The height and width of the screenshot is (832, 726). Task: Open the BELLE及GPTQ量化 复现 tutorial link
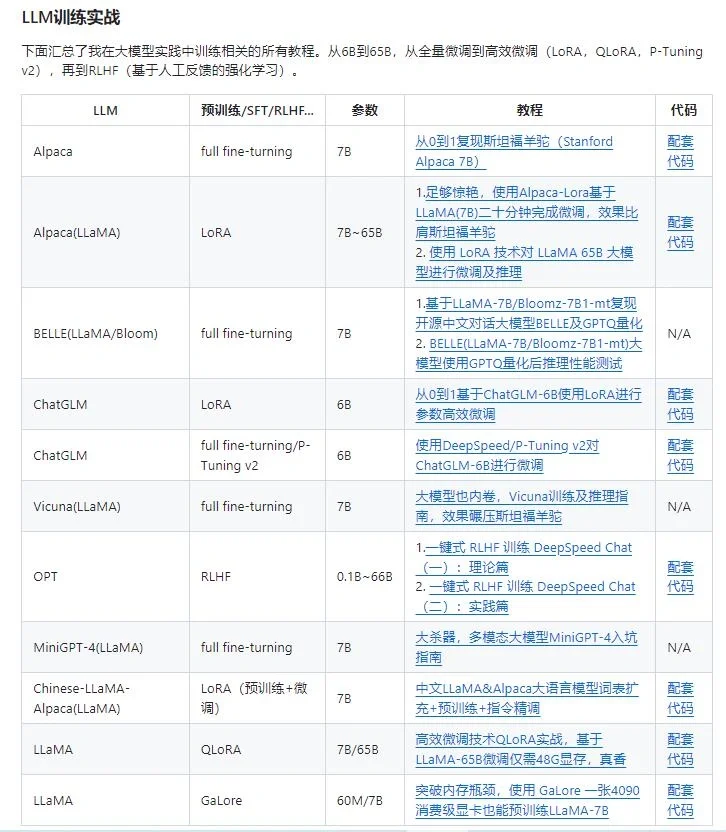click(529, 313)
